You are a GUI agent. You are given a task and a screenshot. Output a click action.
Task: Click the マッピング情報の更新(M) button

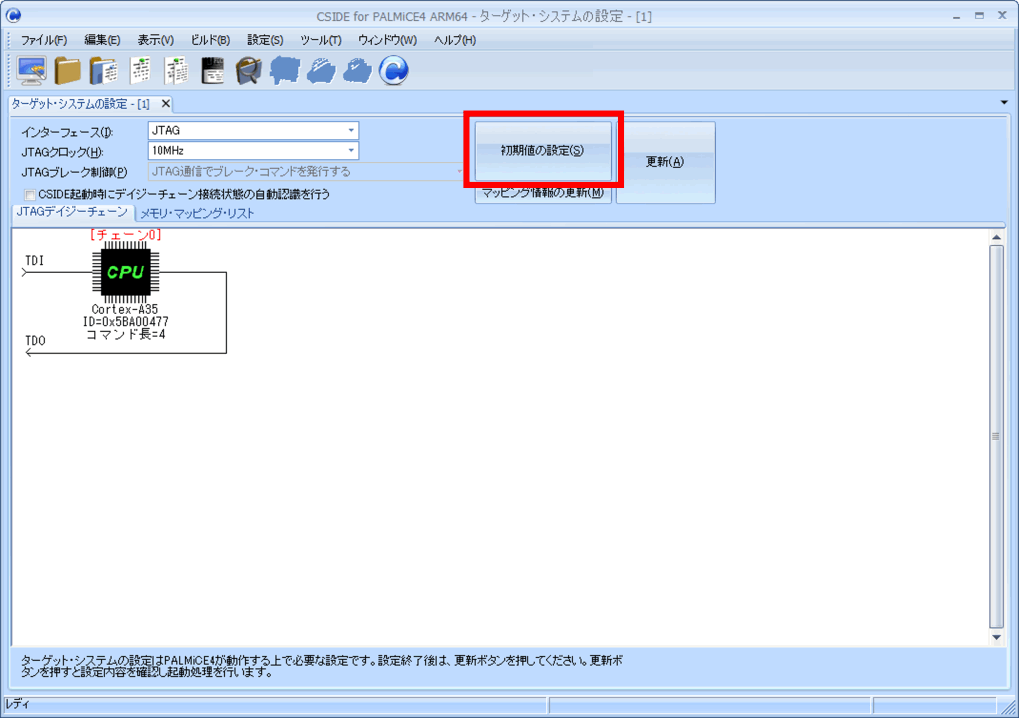[x=542, y=194]
